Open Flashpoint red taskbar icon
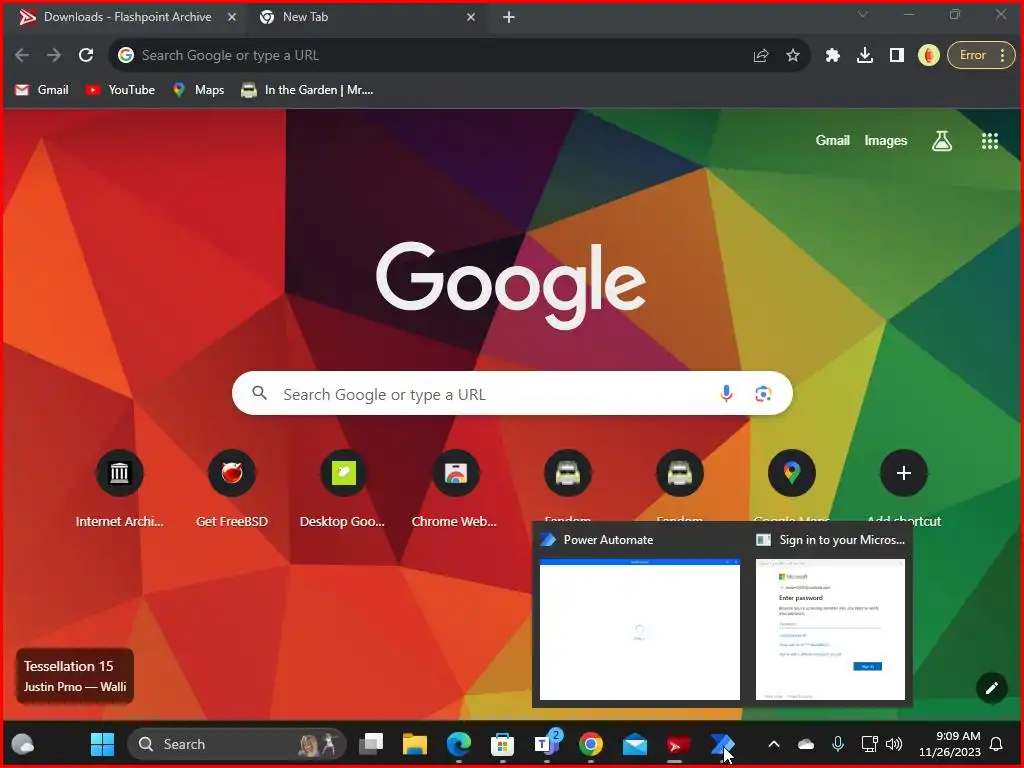 (x=678, y=744)
